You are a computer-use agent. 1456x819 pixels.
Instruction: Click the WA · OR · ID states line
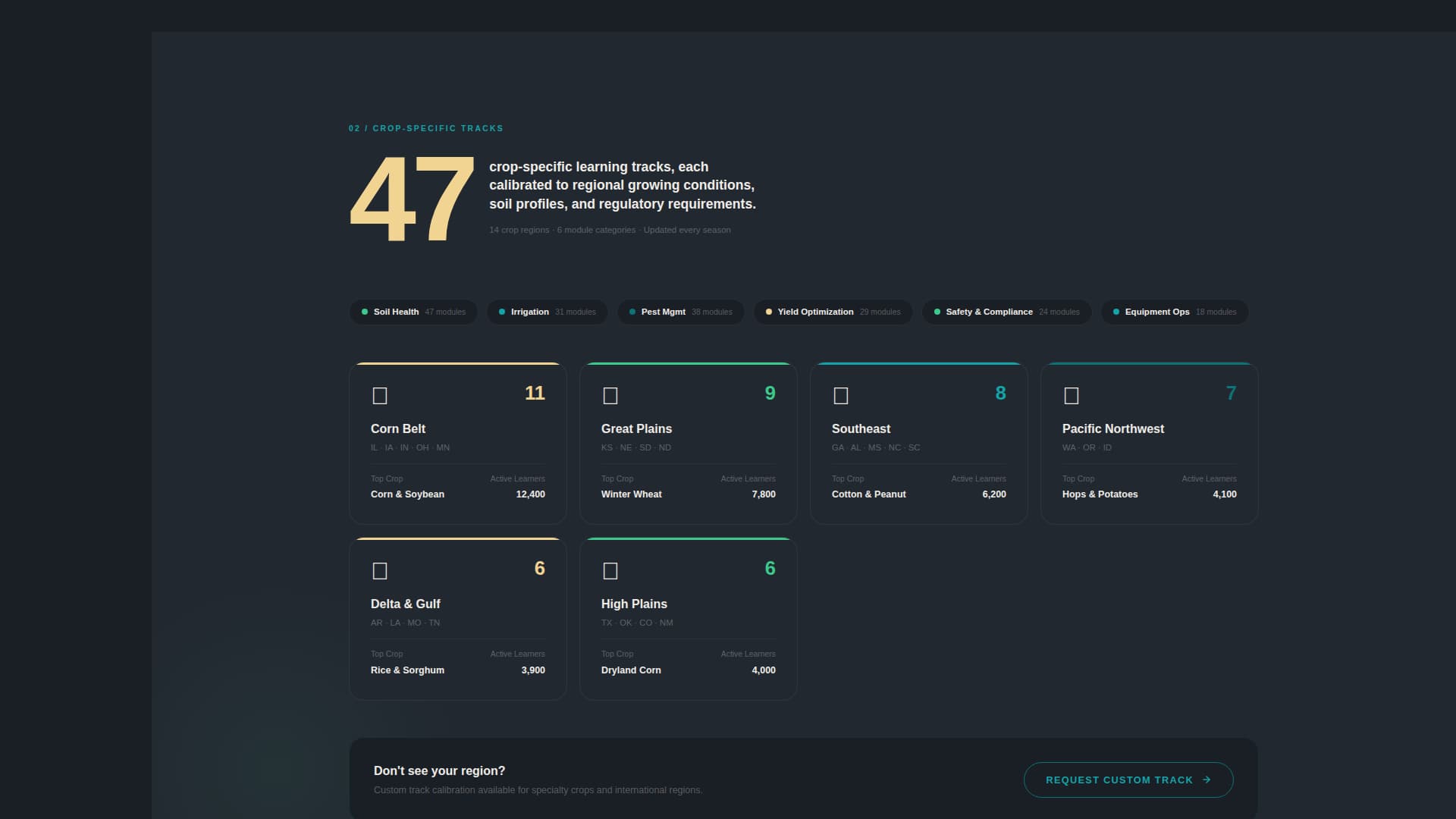click(1087, 447)
